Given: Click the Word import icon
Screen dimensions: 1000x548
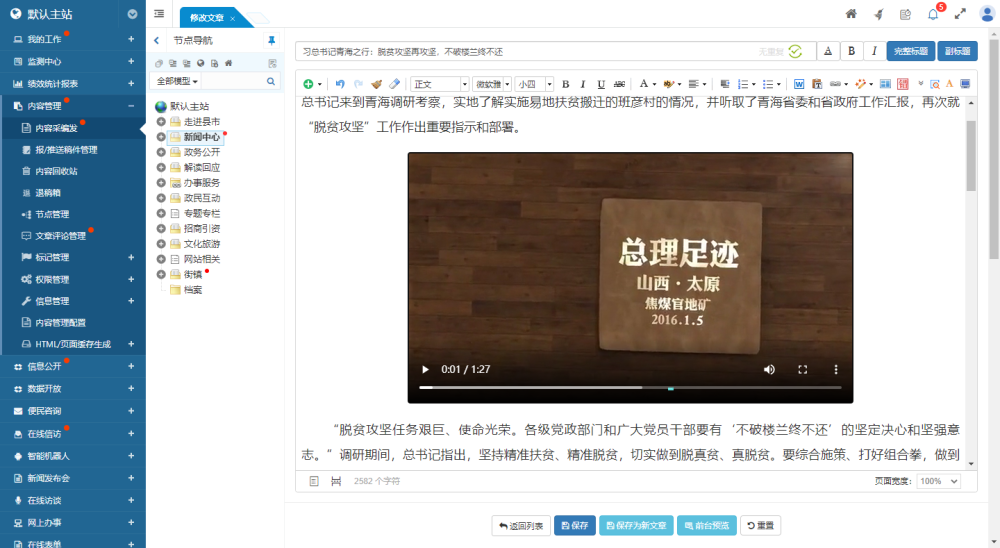Looking at the screenshot, I should coord(799,84).
